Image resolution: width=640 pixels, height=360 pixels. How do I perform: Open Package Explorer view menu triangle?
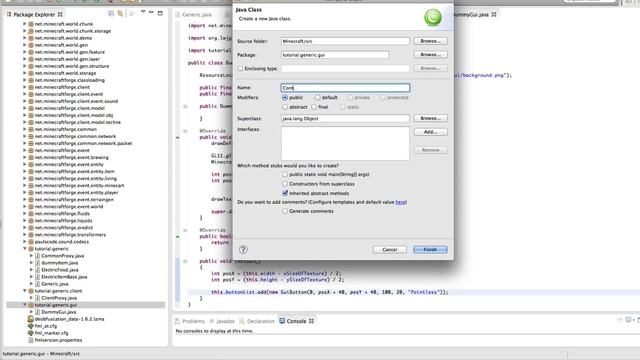[x=143, y=13]
